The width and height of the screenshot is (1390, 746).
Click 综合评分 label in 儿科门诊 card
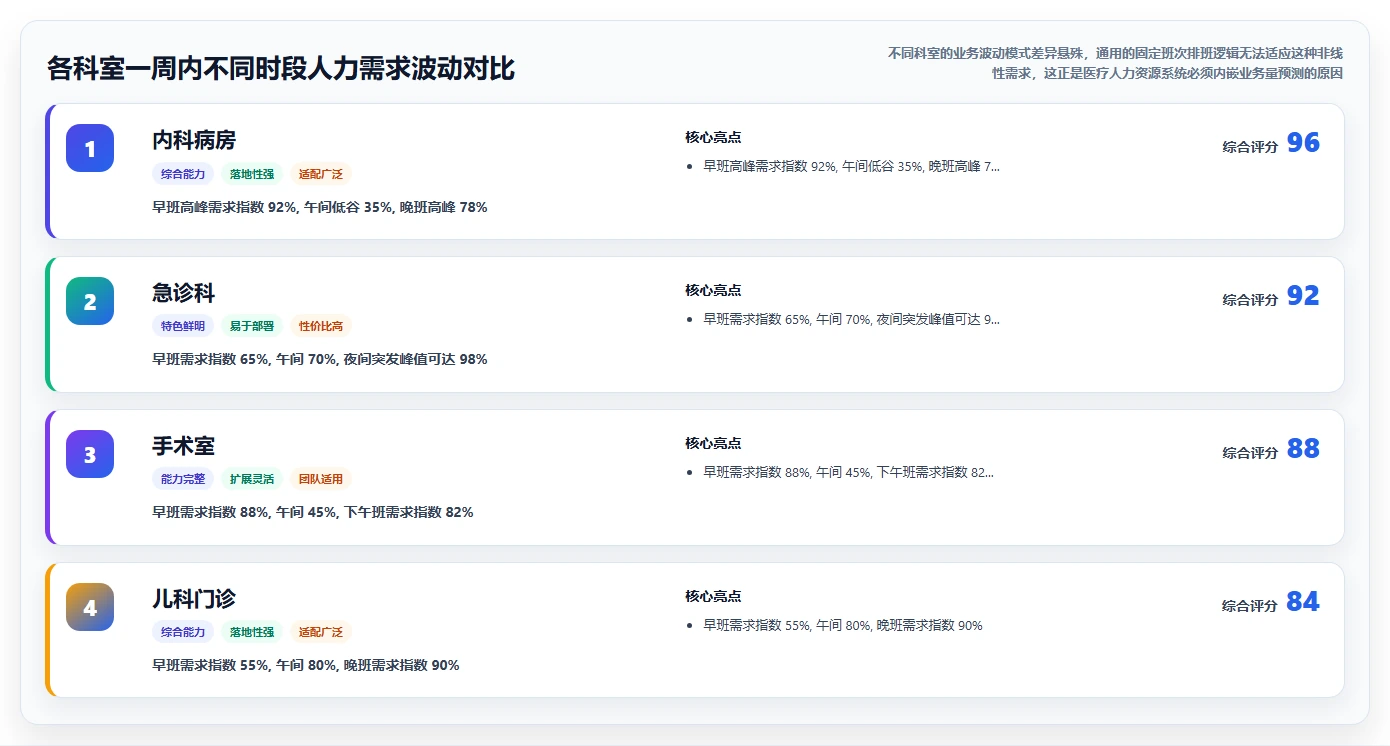pos(1250,606)
